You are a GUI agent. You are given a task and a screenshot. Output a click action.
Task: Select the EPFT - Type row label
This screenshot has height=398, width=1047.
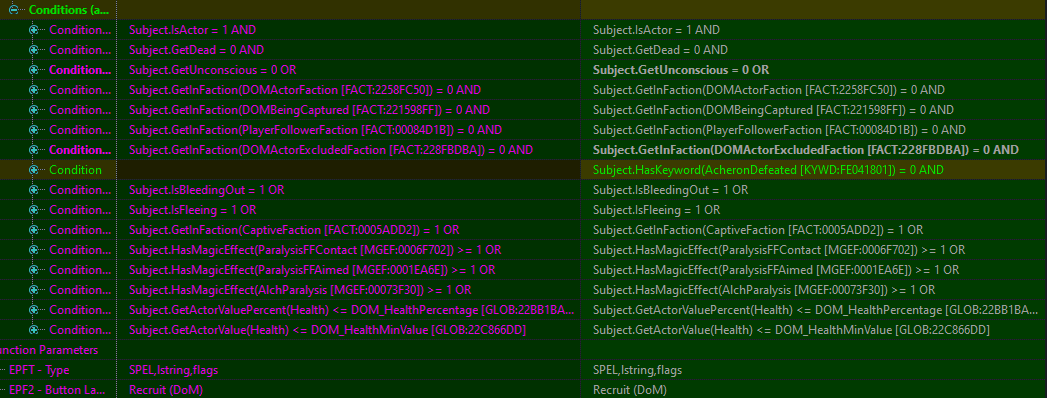(x=39, y=370)
